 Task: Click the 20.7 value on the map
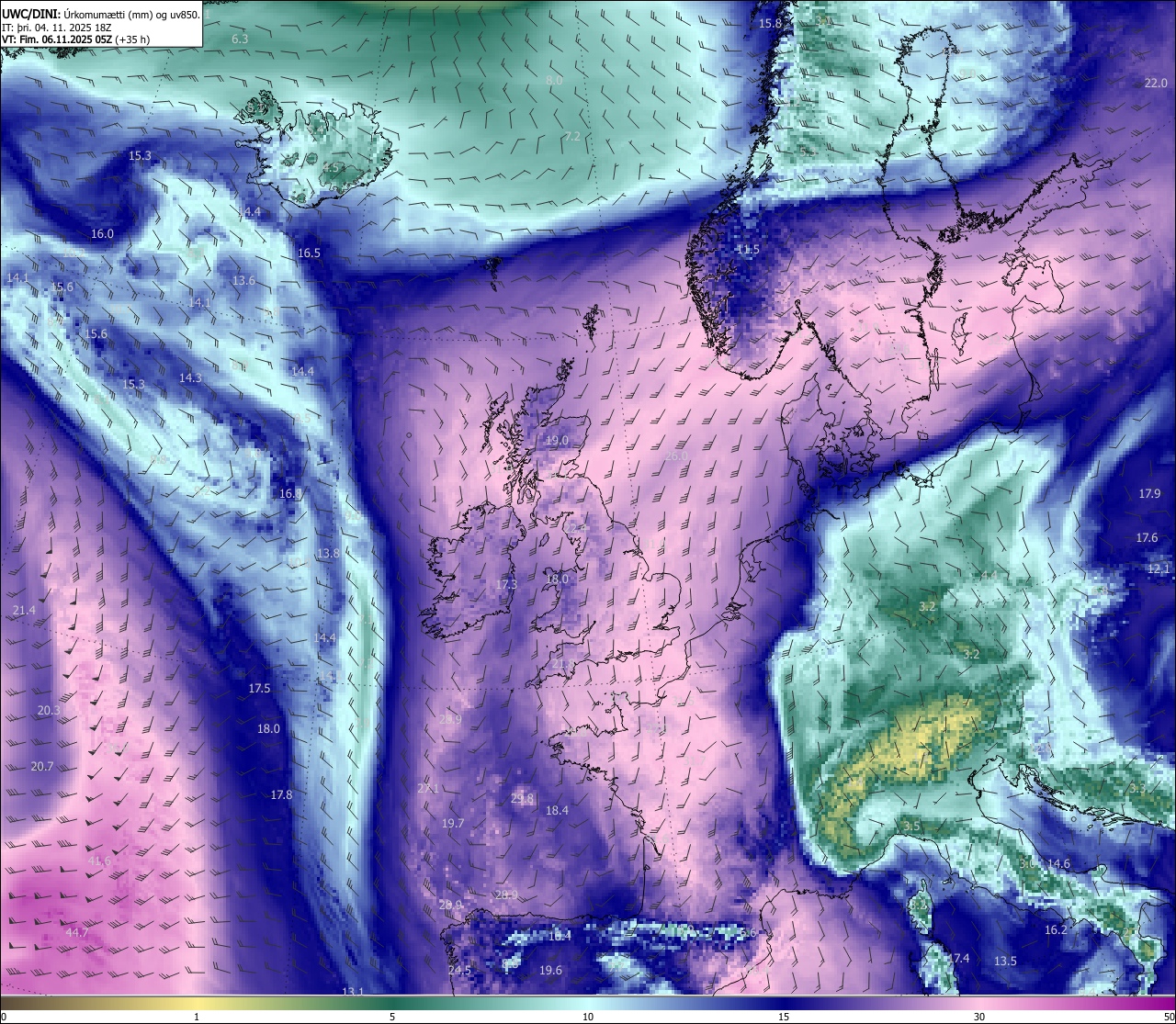pos(41,766)
